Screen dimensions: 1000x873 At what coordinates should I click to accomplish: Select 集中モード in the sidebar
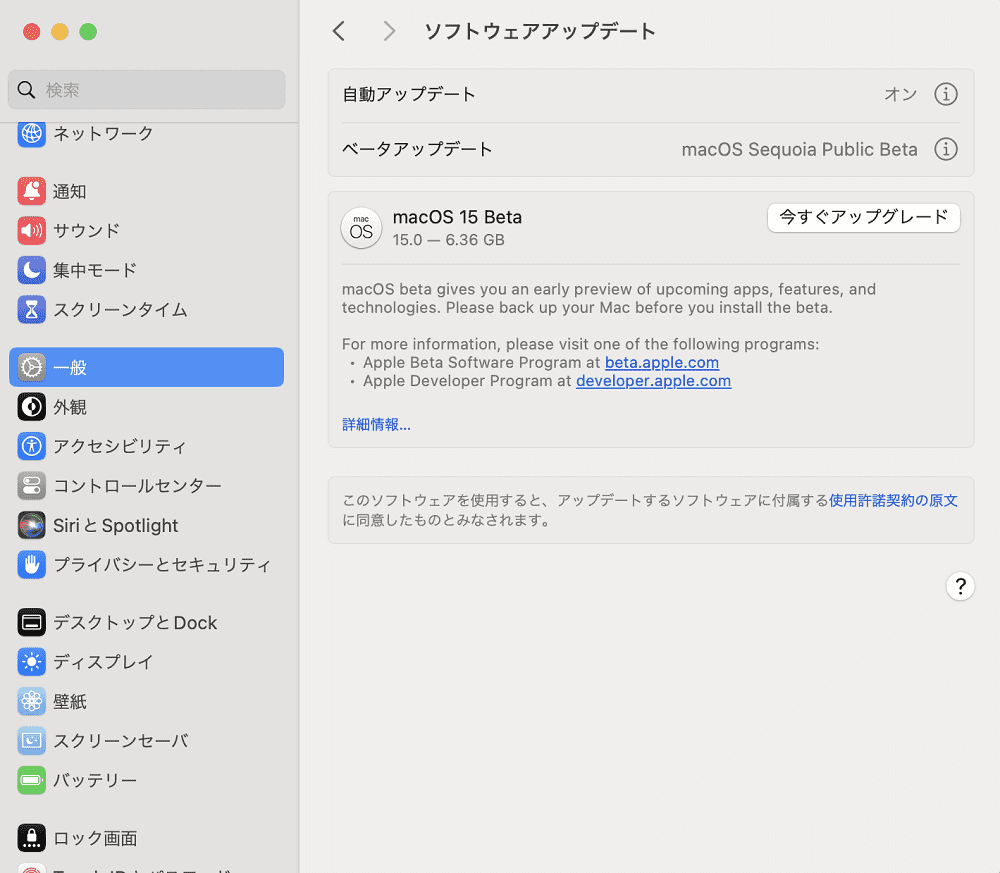coord(147,270)
